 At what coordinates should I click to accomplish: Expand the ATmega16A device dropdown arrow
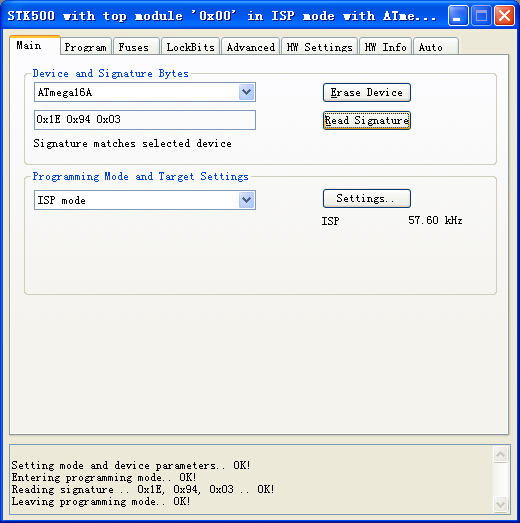[246, 92]
